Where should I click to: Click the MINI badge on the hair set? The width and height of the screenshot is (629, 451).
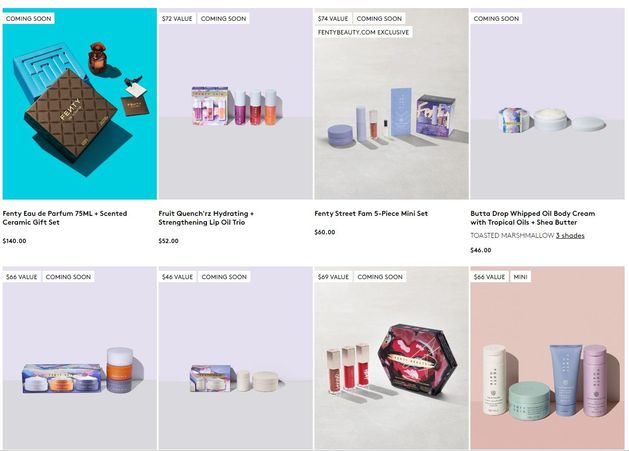coord(520,277)
